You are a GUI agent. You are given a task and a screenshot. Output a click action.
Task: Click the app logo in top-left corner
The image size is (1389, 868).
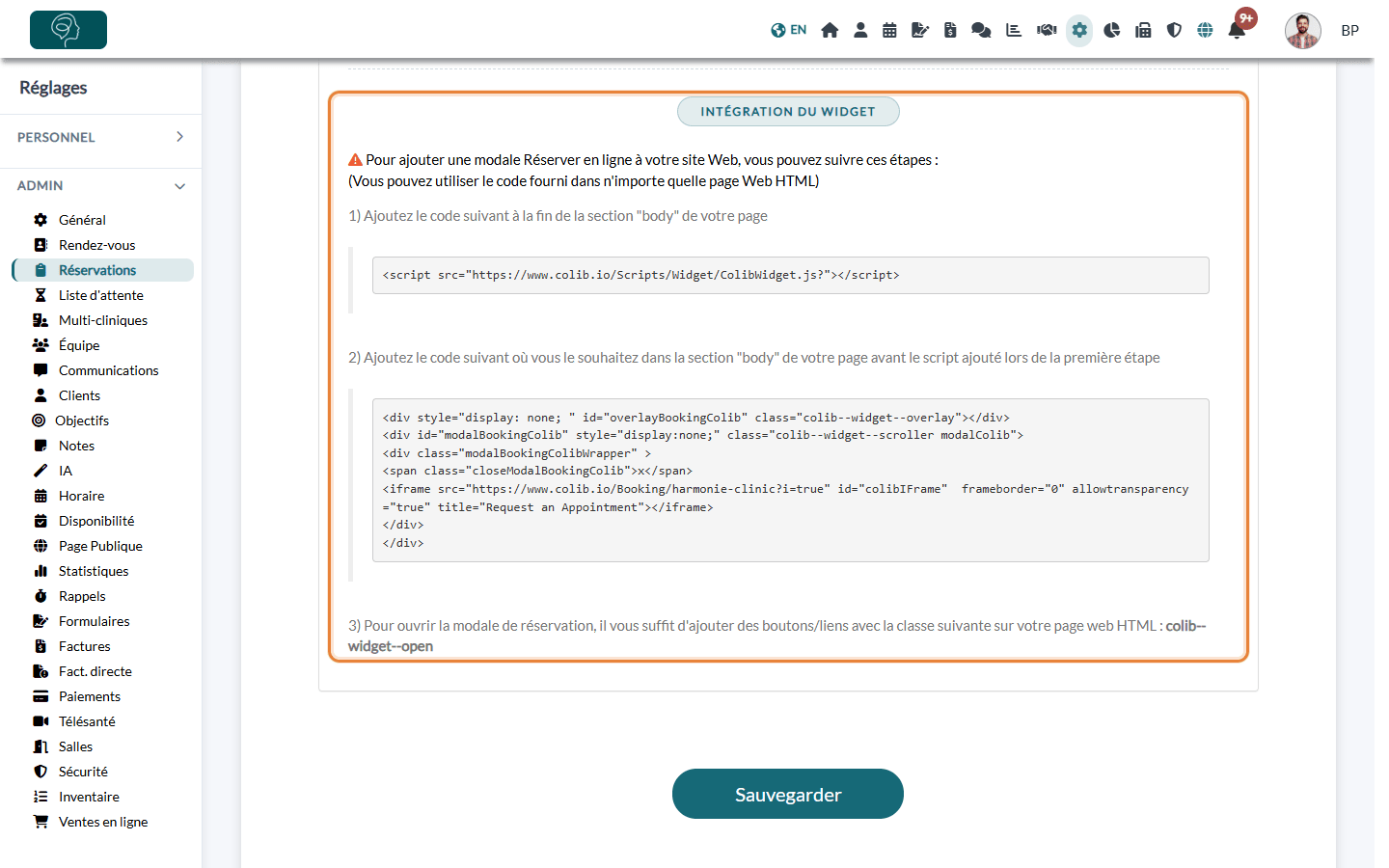point(68,30)
